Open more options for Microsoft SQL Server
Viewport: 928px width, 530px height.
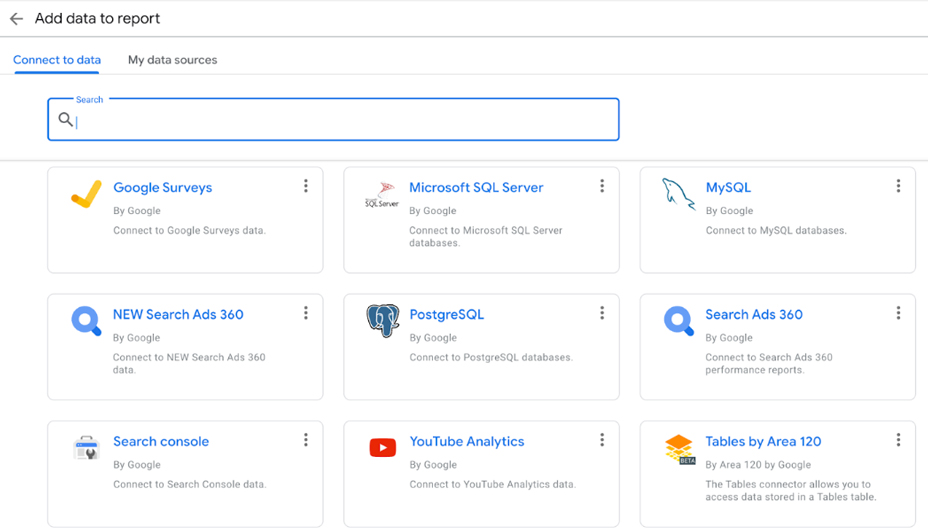click(602, 186)
